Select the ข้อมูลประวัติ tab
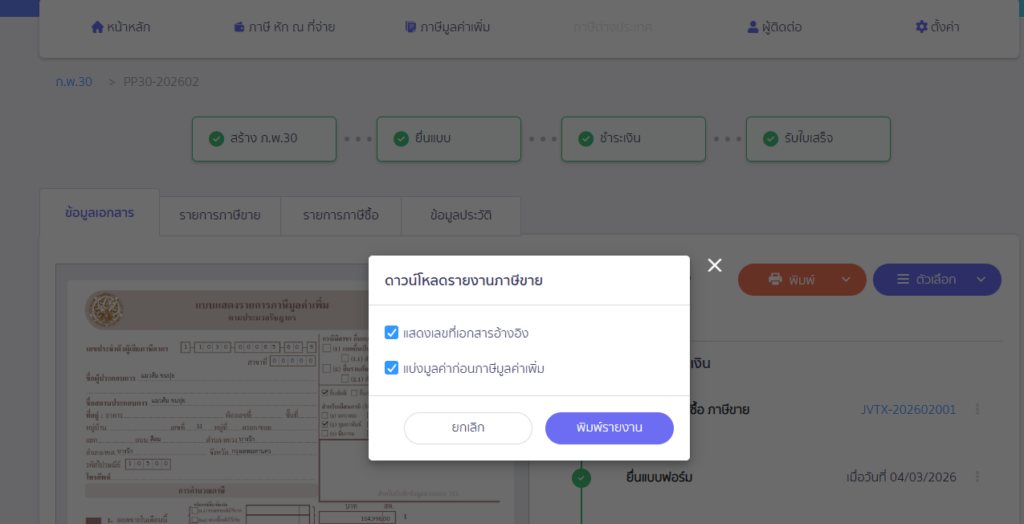This screenshot has width=1024, height=524. point(461,215)
